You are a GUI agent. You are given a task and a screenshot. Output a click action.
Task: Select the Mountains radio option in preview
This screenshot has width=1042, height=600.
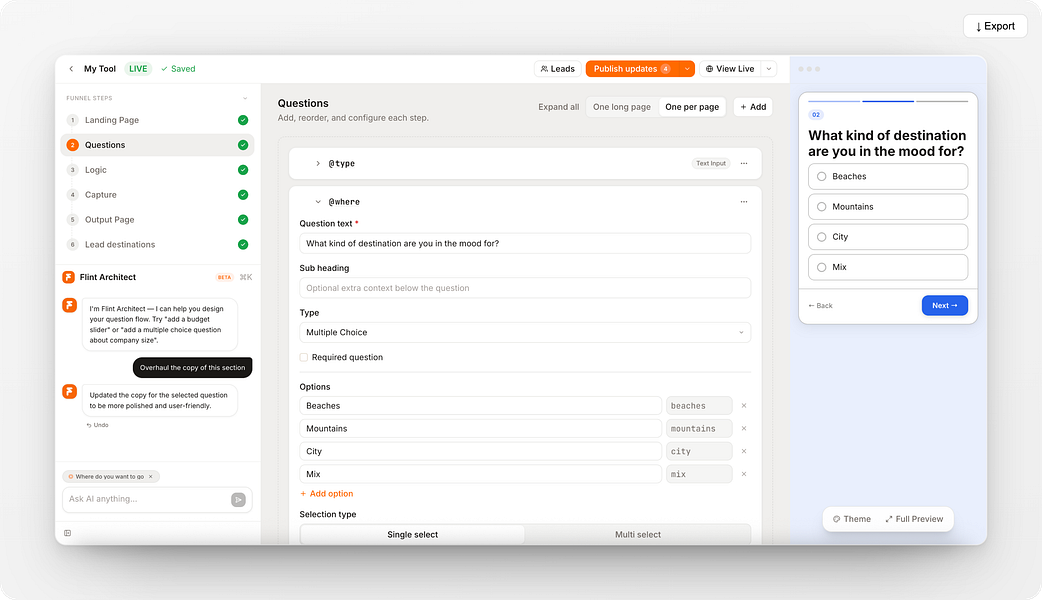[x=821, y=207]
